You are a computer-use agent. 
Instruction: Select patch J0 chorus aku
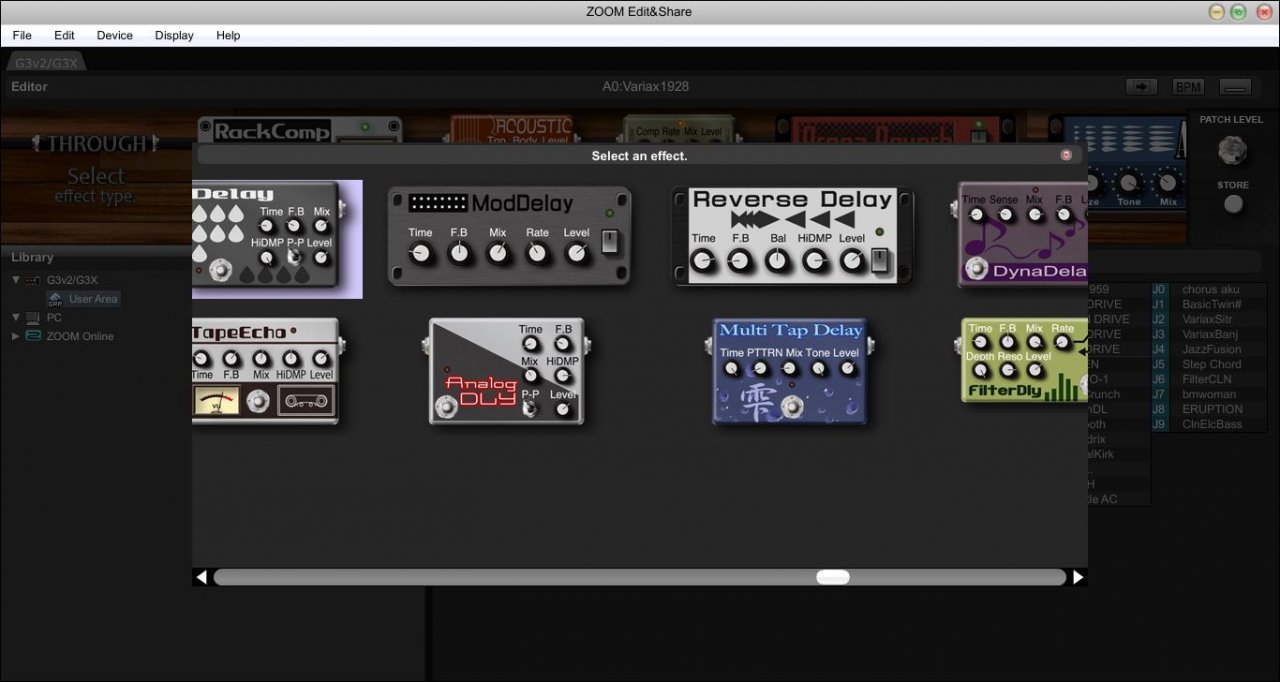pyautogui.click(x=1209, y=289)
